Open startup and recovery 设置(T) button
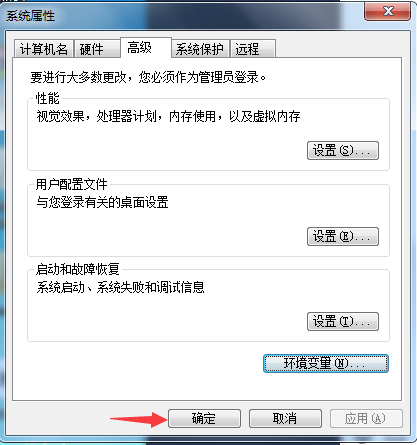The width and height of the screenshot is (417, 445). (x=343, y=321)
